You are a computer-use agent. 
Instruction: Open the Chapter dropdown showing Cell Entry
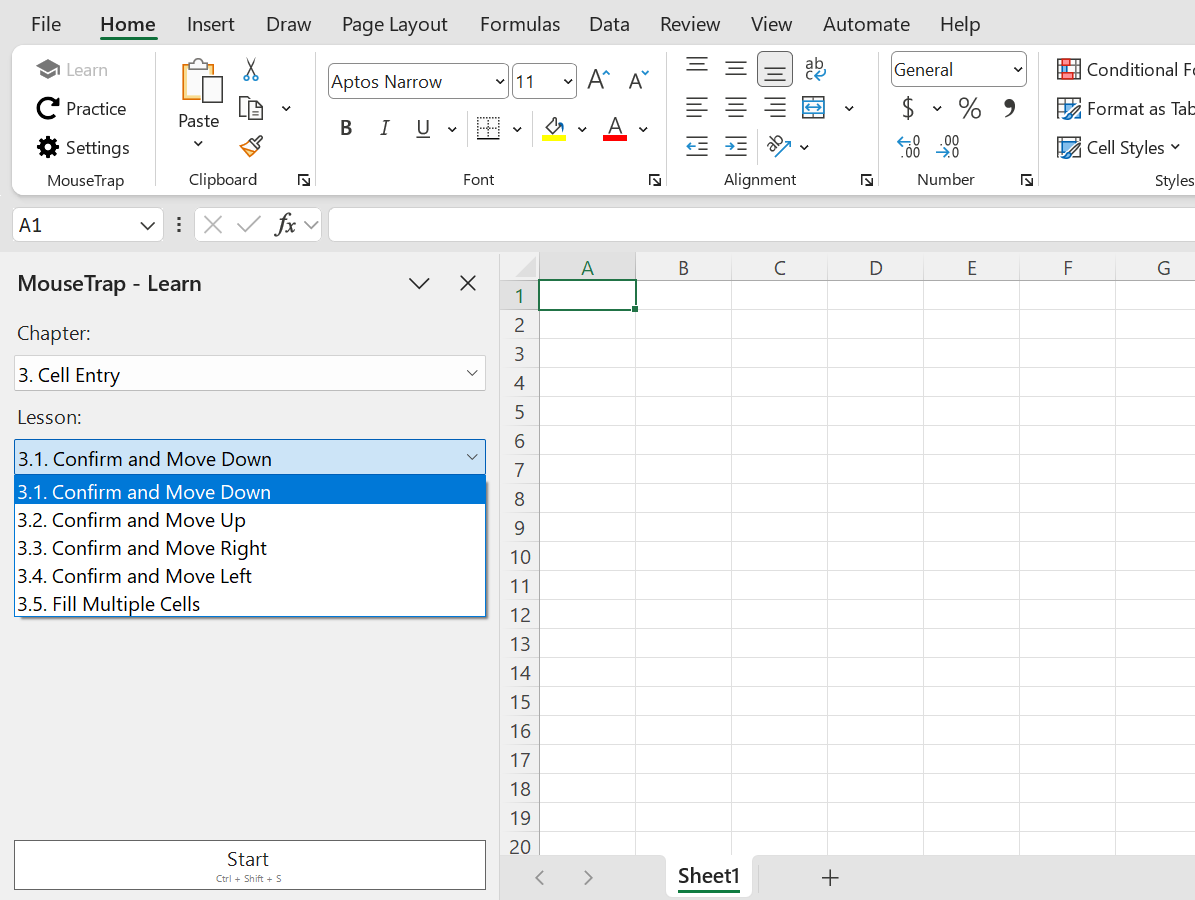coord(250,374)
